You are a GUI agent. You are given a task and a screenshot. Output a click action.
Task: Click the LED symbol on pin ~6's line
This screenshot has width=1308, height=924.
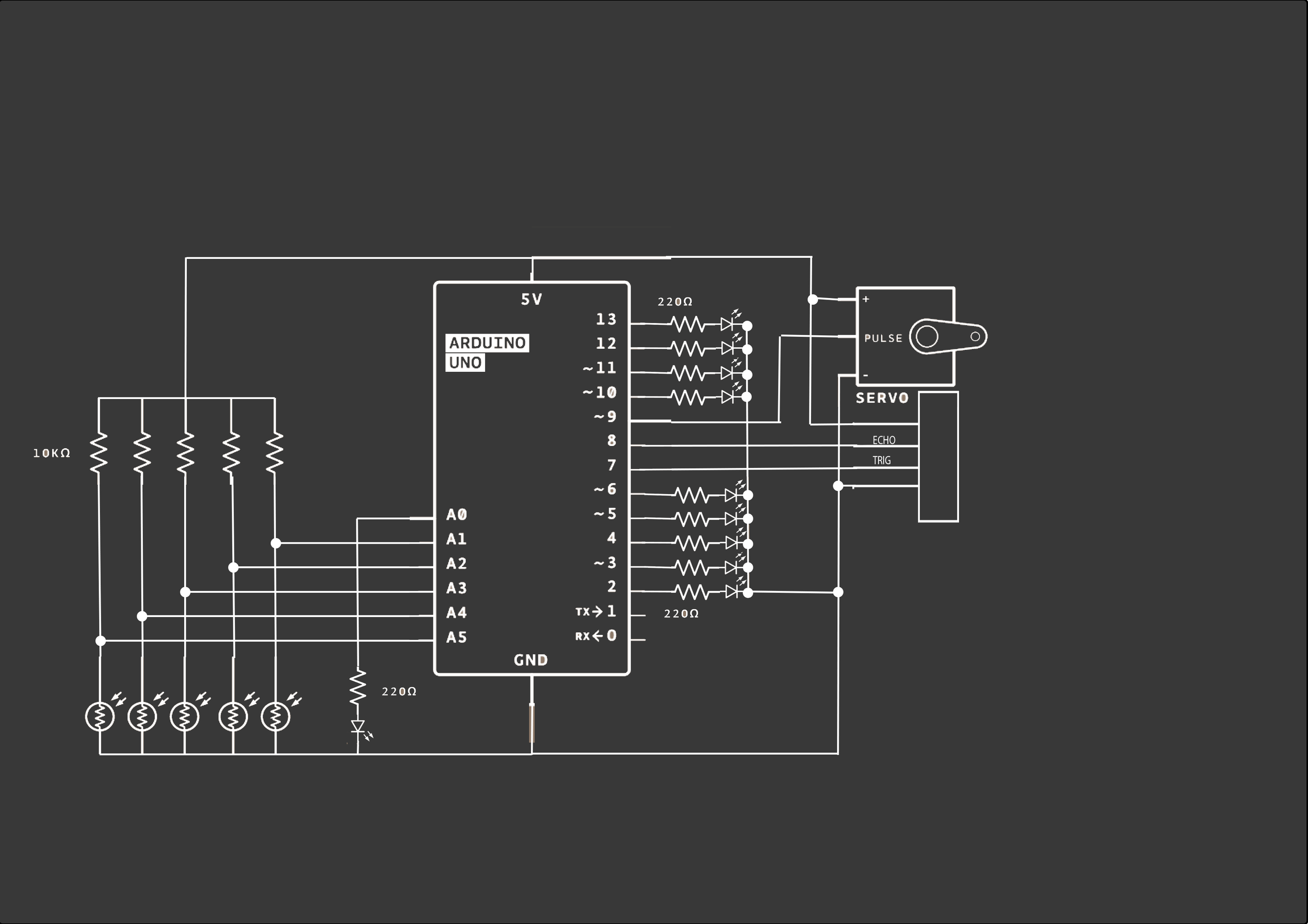[735, 493]
